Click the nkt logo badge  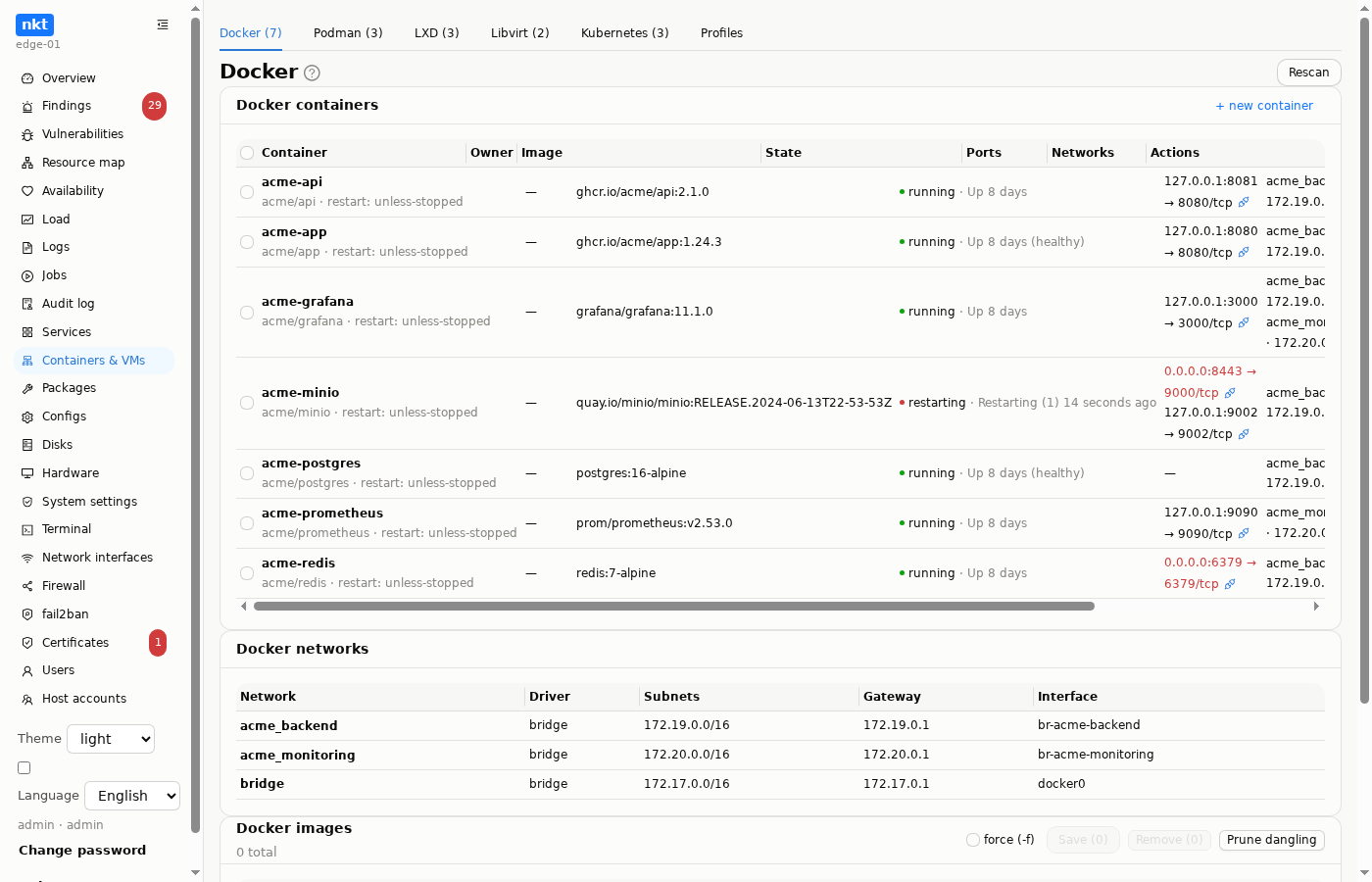pos(34,24)
